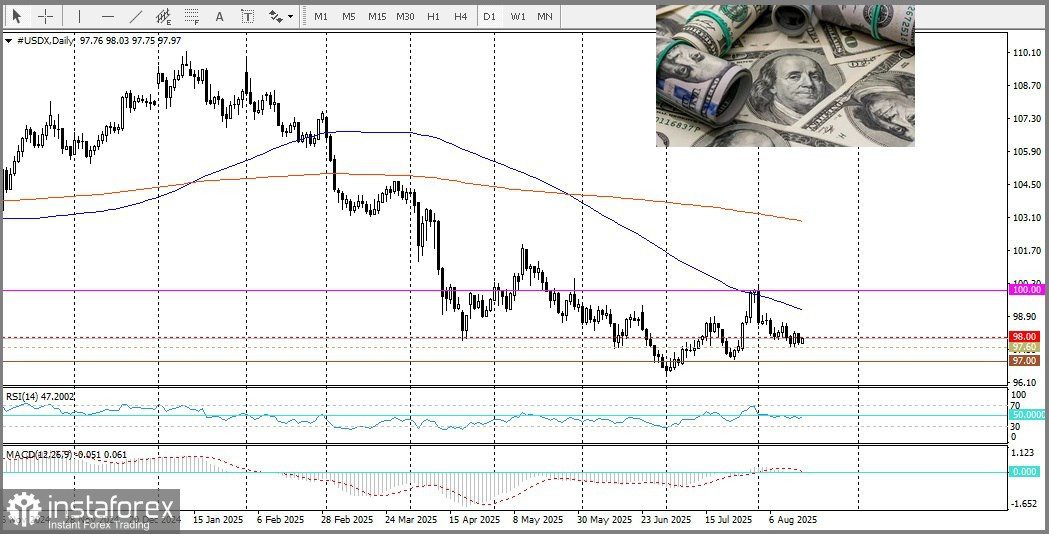Select the cursor arrow tool
The height and width of the screenshot is (534, 1049).
pos(17,16)
